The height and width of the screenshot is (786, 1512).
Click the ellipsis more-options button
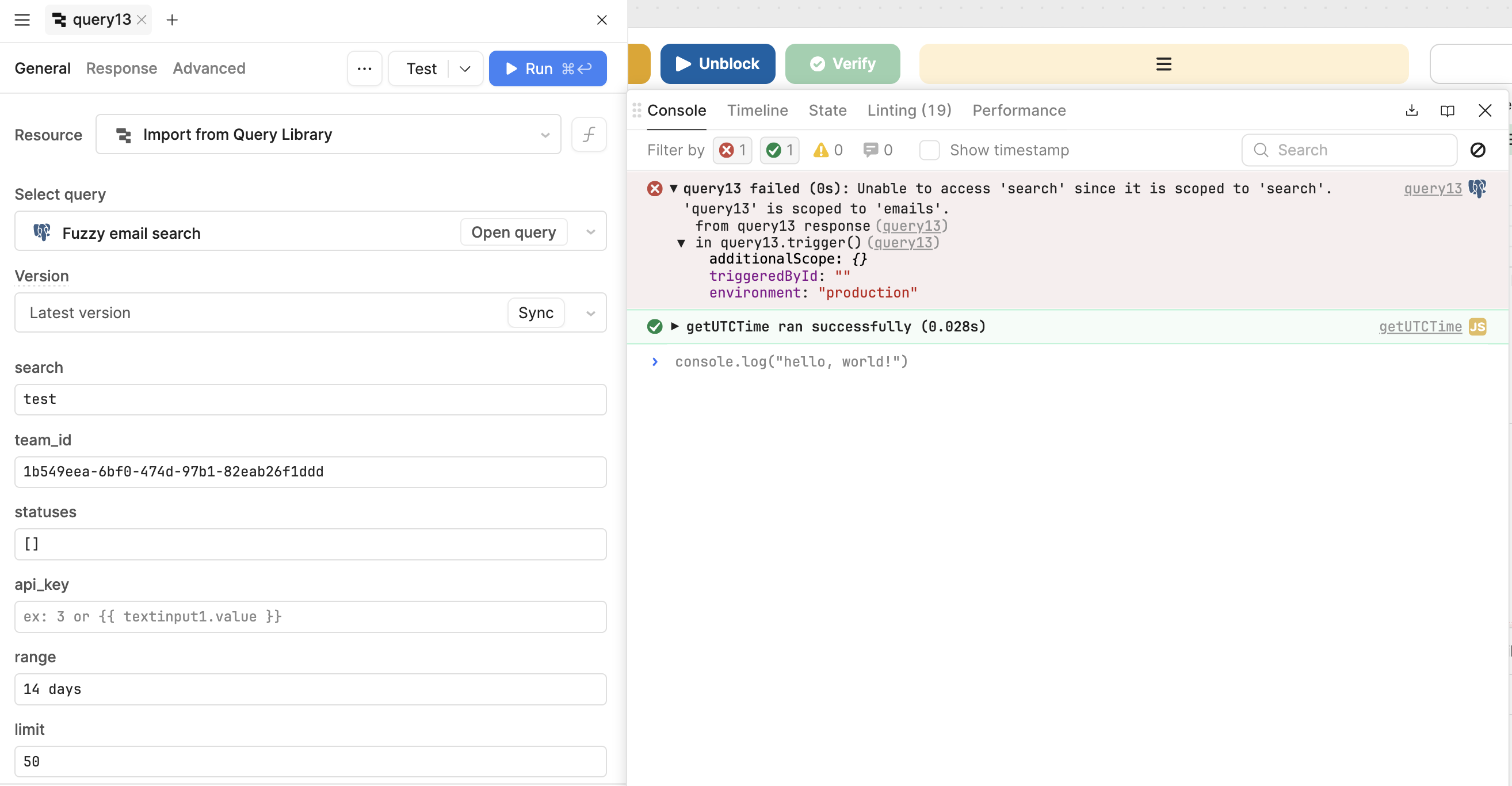point(365,68)
